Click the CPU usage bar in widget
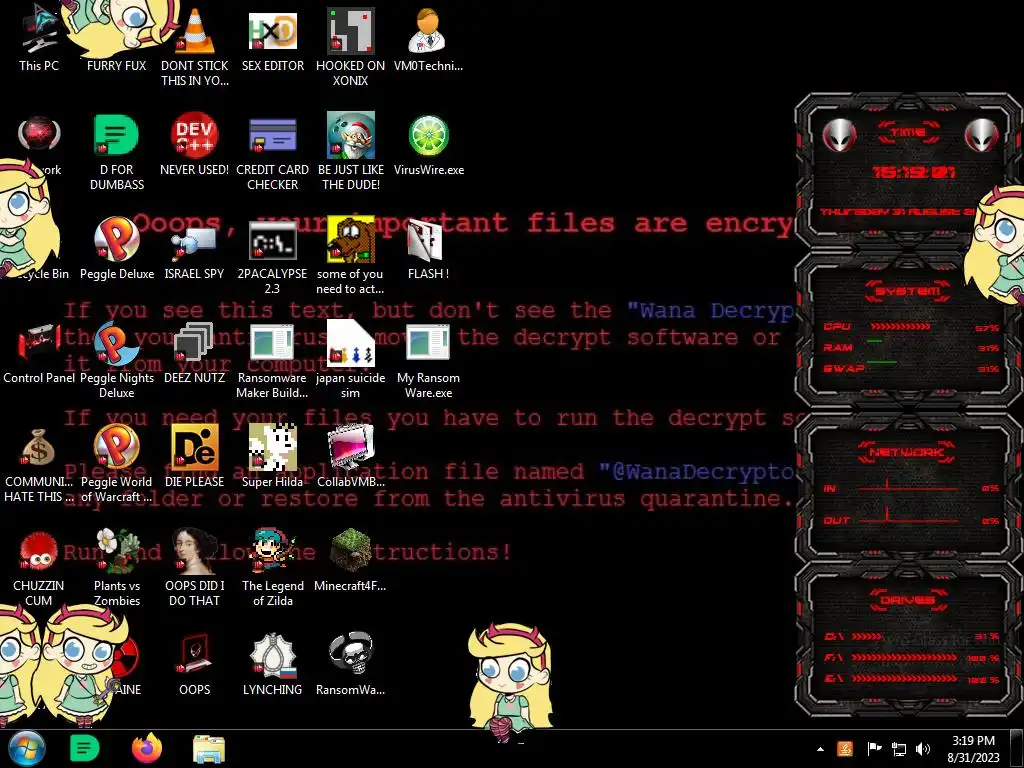Image resolution: width=1024 pixels, height=768 pixels. click(x=900, y=327)
